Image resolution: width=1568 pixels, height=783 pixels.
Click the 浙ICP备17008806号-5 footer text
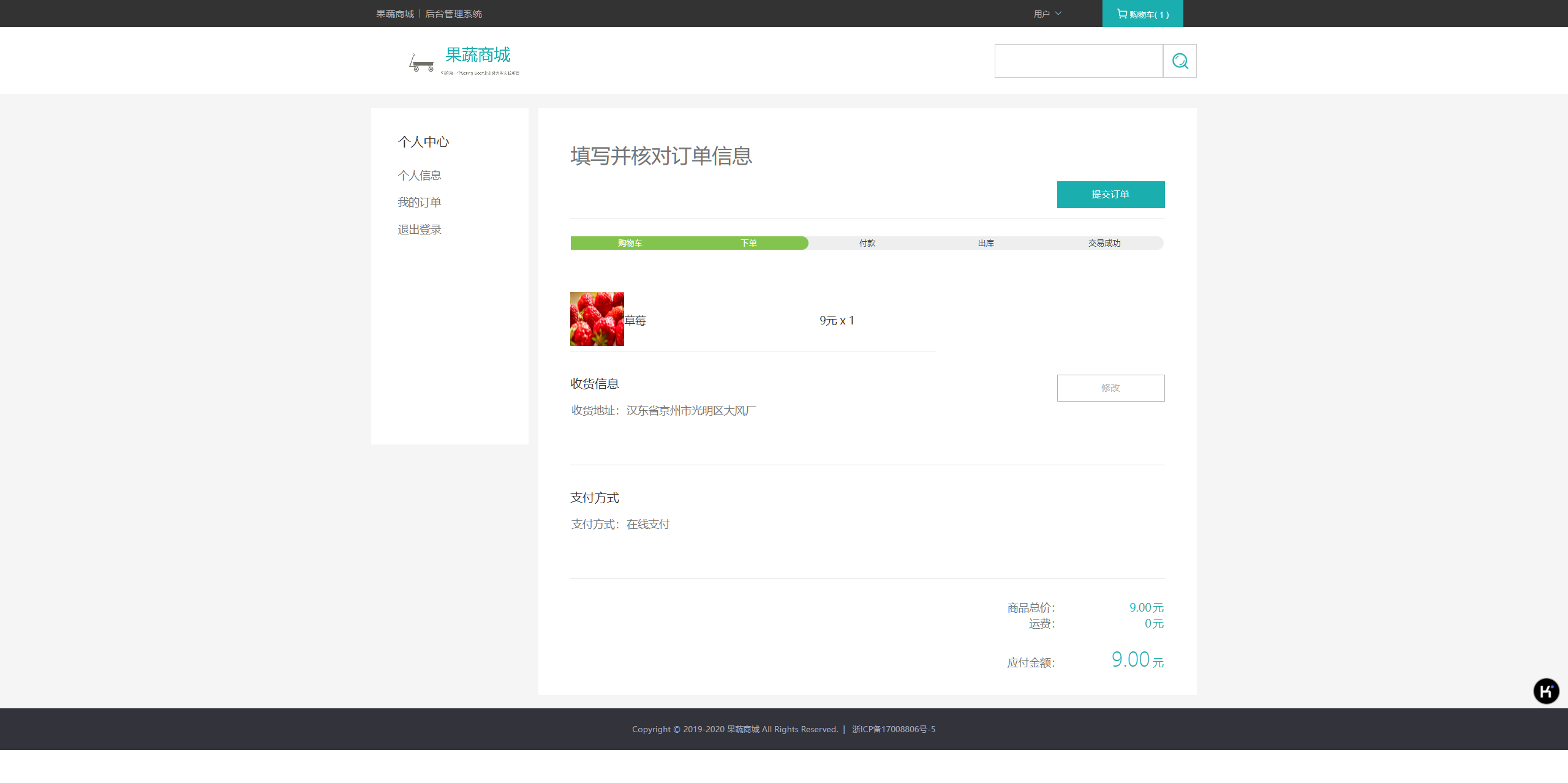pyautogui.click(x=894, y=730)
